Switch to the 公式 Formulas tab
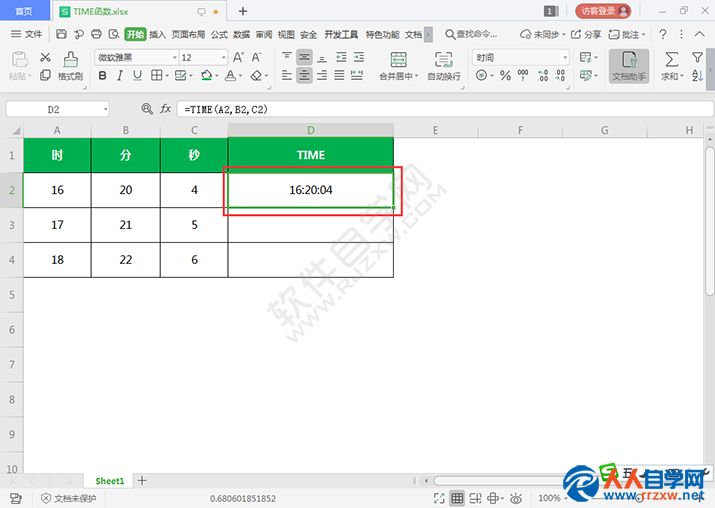Image resolution: width=715 pixels, height=508 pixels. (x=219, y=35)
